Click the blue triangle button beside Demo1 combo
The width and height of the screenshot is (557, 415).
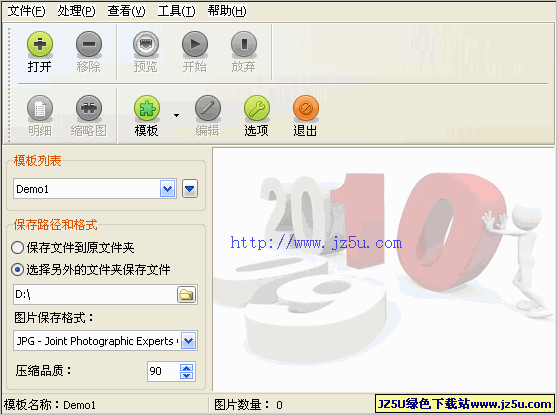(190, 189)
